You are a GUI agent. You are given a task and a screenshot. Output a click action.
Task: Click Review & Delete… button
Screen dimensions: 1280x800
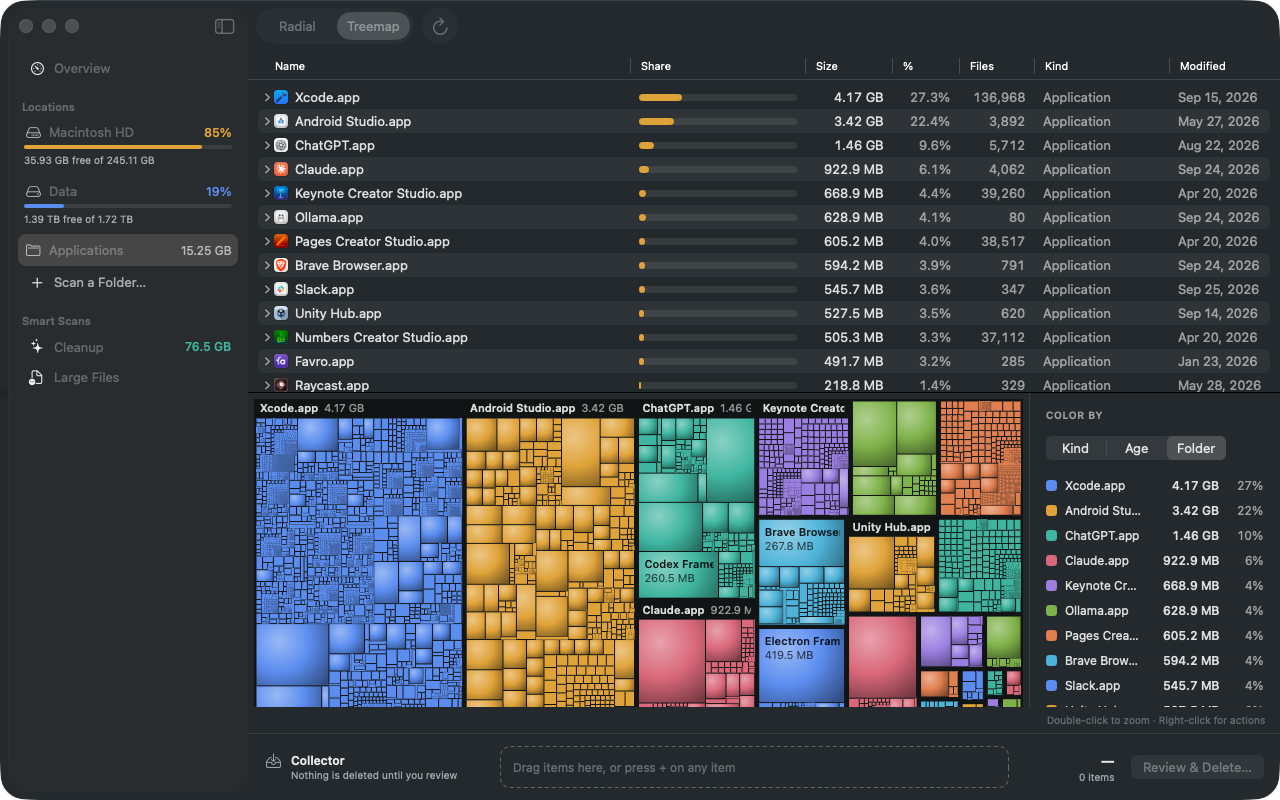(x=1197, y=768)
